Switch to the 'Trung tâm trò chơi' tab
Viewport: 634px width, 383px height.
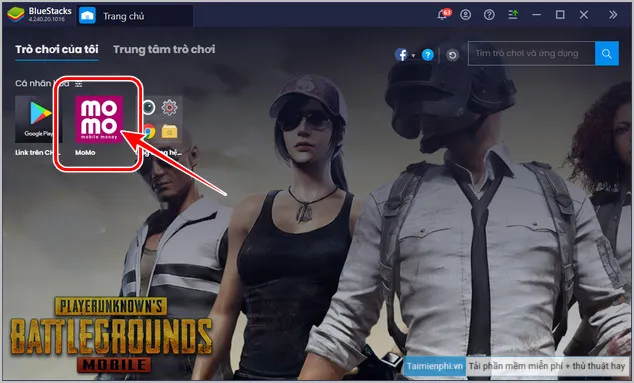164,49
